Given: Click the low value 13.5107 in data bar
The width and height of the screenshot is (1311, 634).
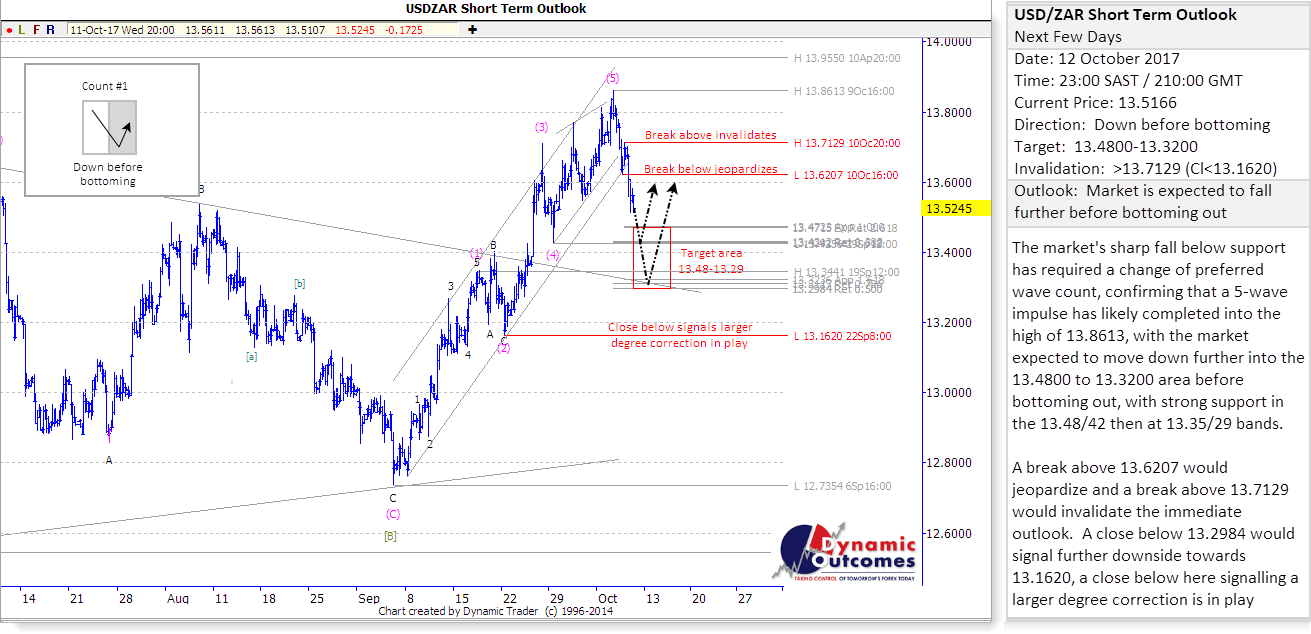Looking at the screenshot, I should [307, 30].
